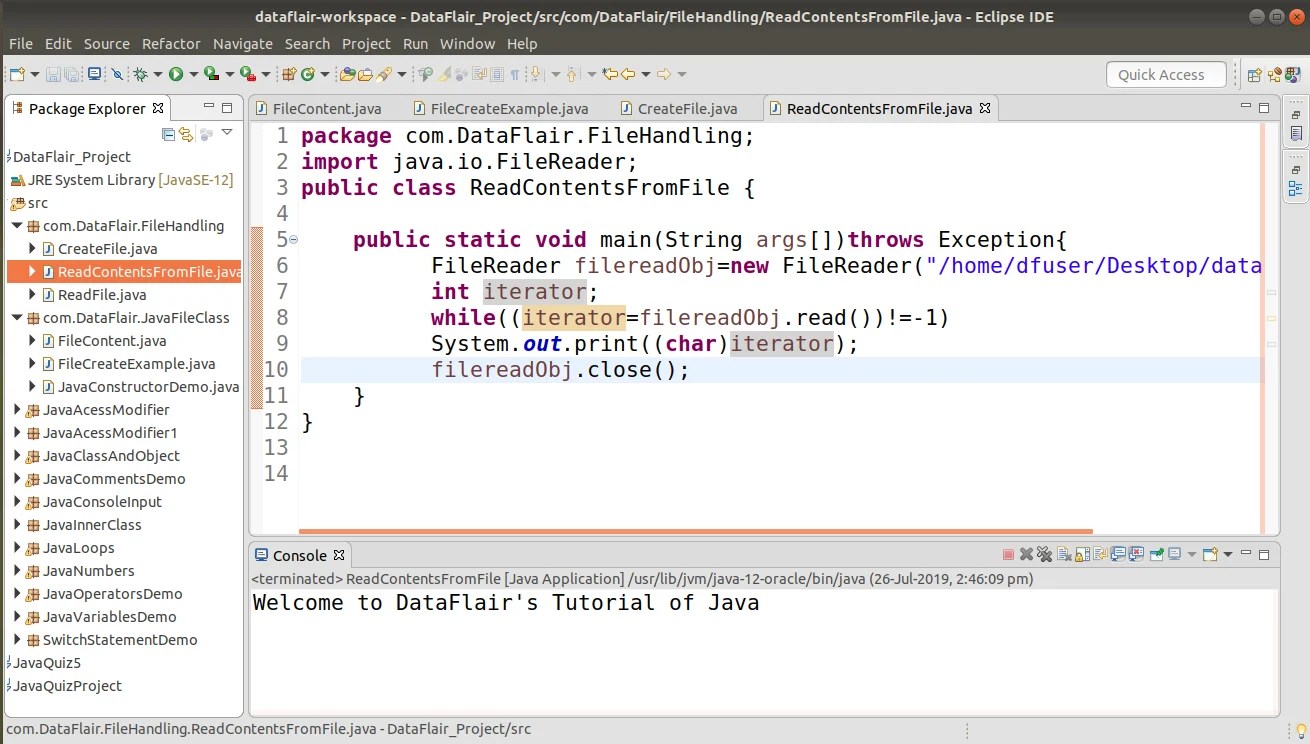Expand the JavaLoops project
Screen dimensions: 1310x744
[x=17, y=548]
